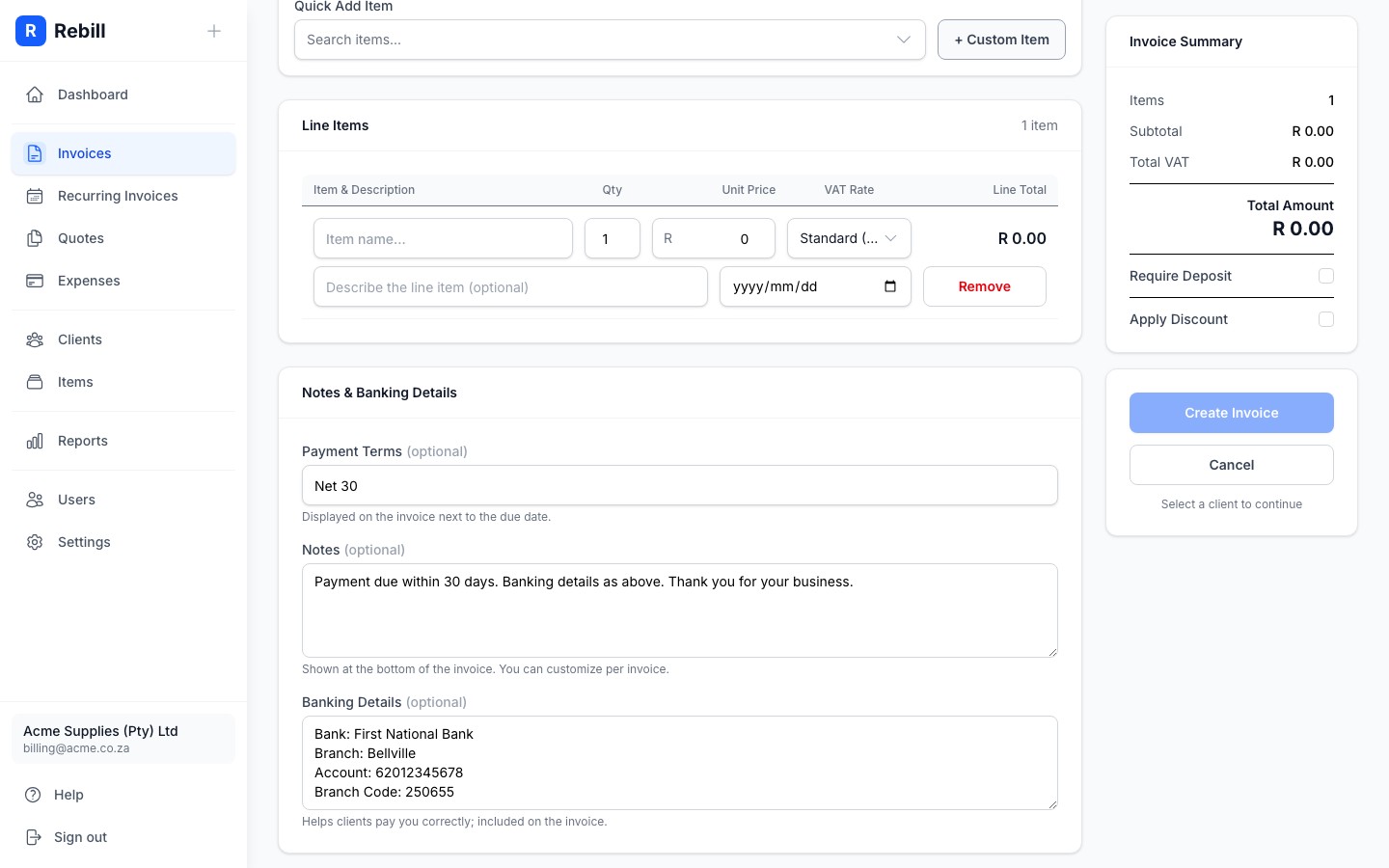Image resolution: width=1389 pixels, height=868 pixels.
Task: Click the Reports bar-chart icon
Action: [x=35, y=441]
